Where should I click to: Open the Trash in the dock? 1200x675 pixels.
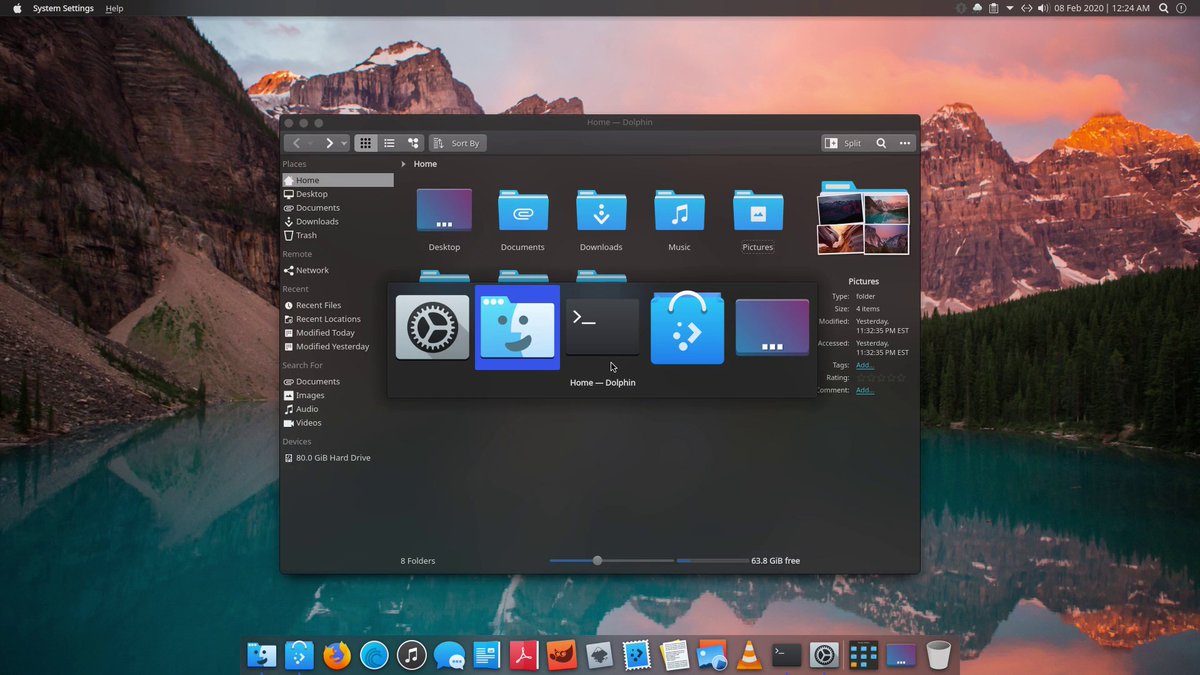(938, 655)
